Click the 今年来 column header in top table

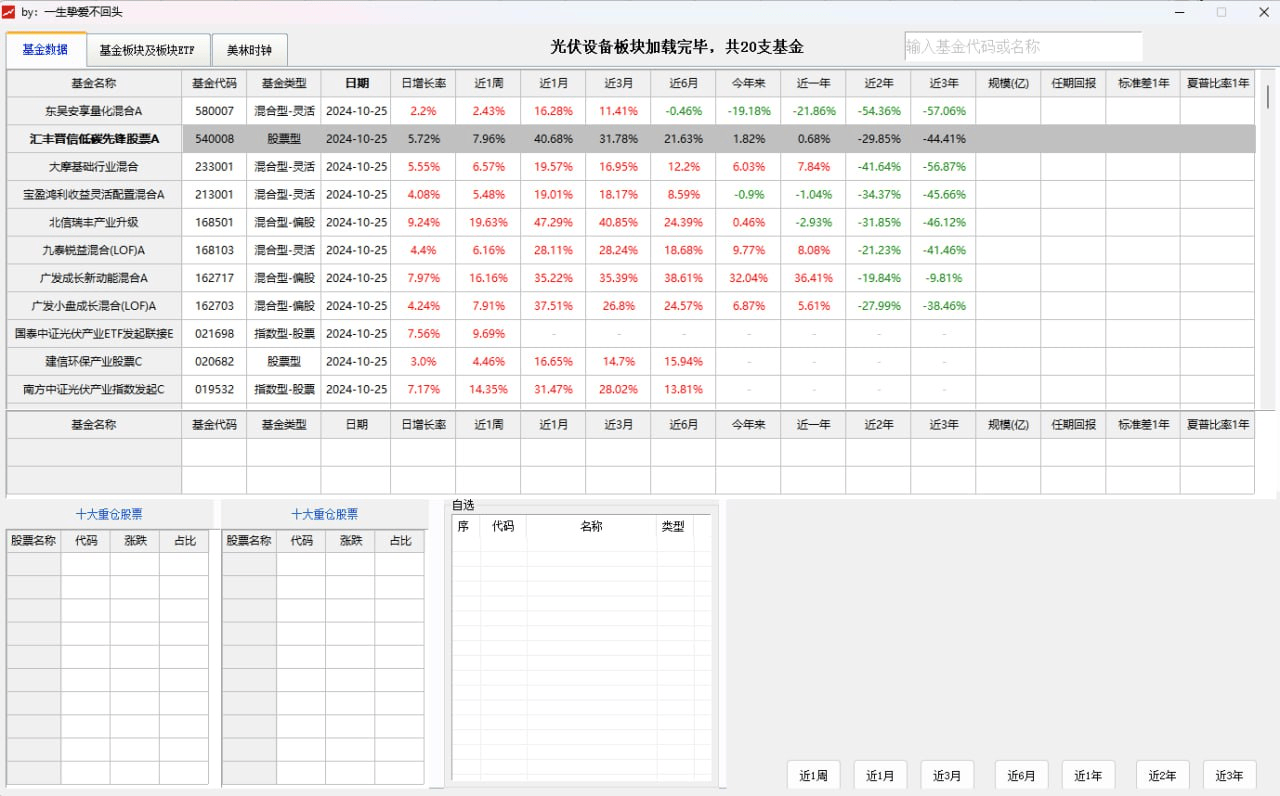click(748, 84)
